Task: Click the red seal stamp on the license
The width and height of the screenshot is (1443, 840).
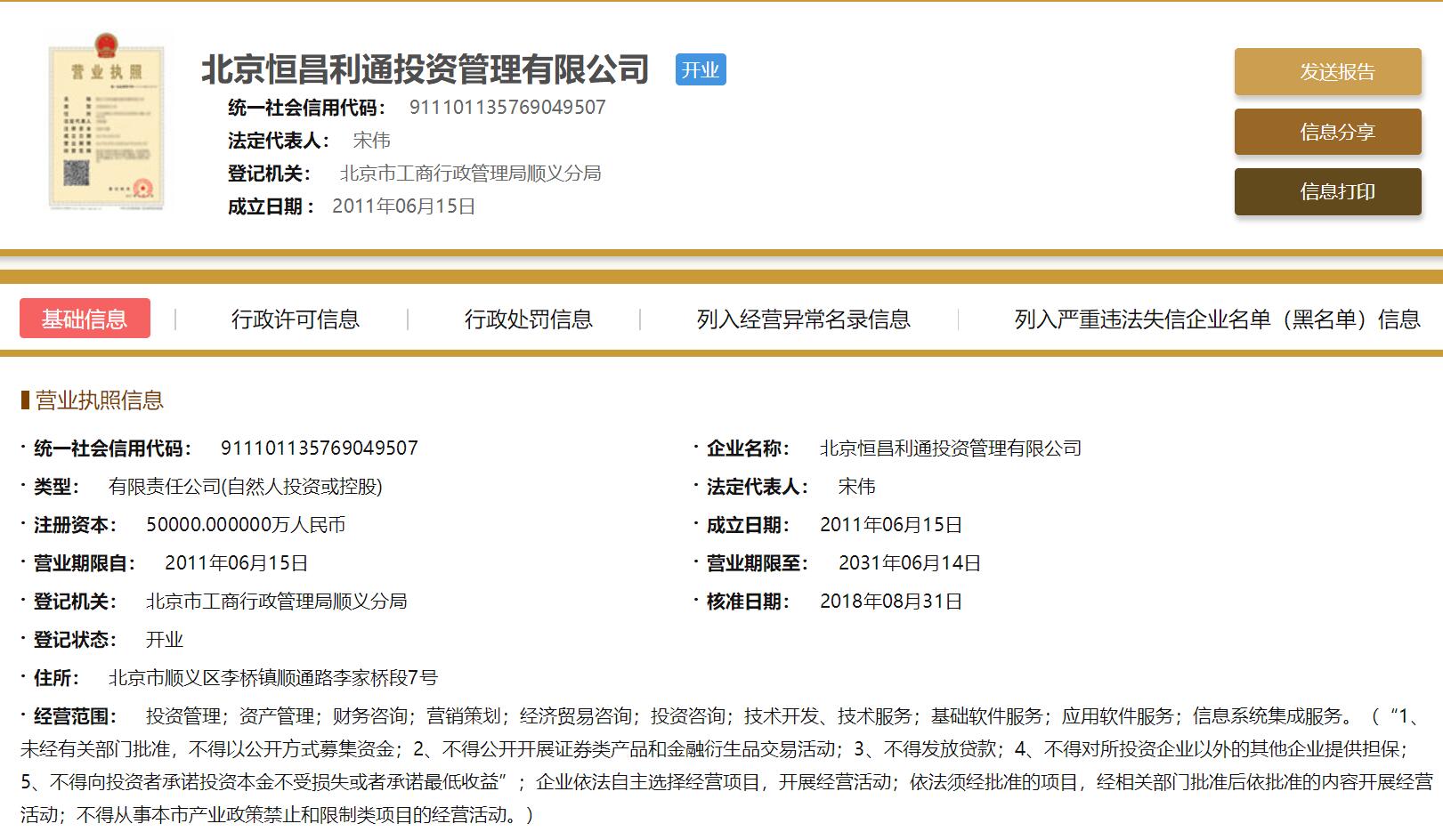Action: [142, 189]
